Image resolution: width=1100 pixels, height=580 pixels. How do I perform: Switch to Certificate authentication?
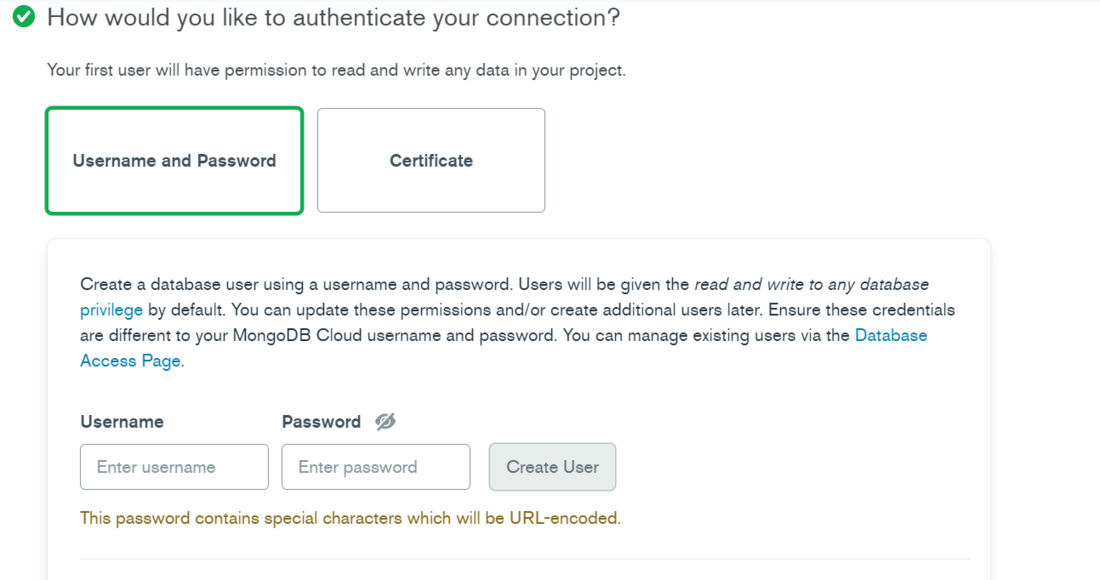(431, 161)
